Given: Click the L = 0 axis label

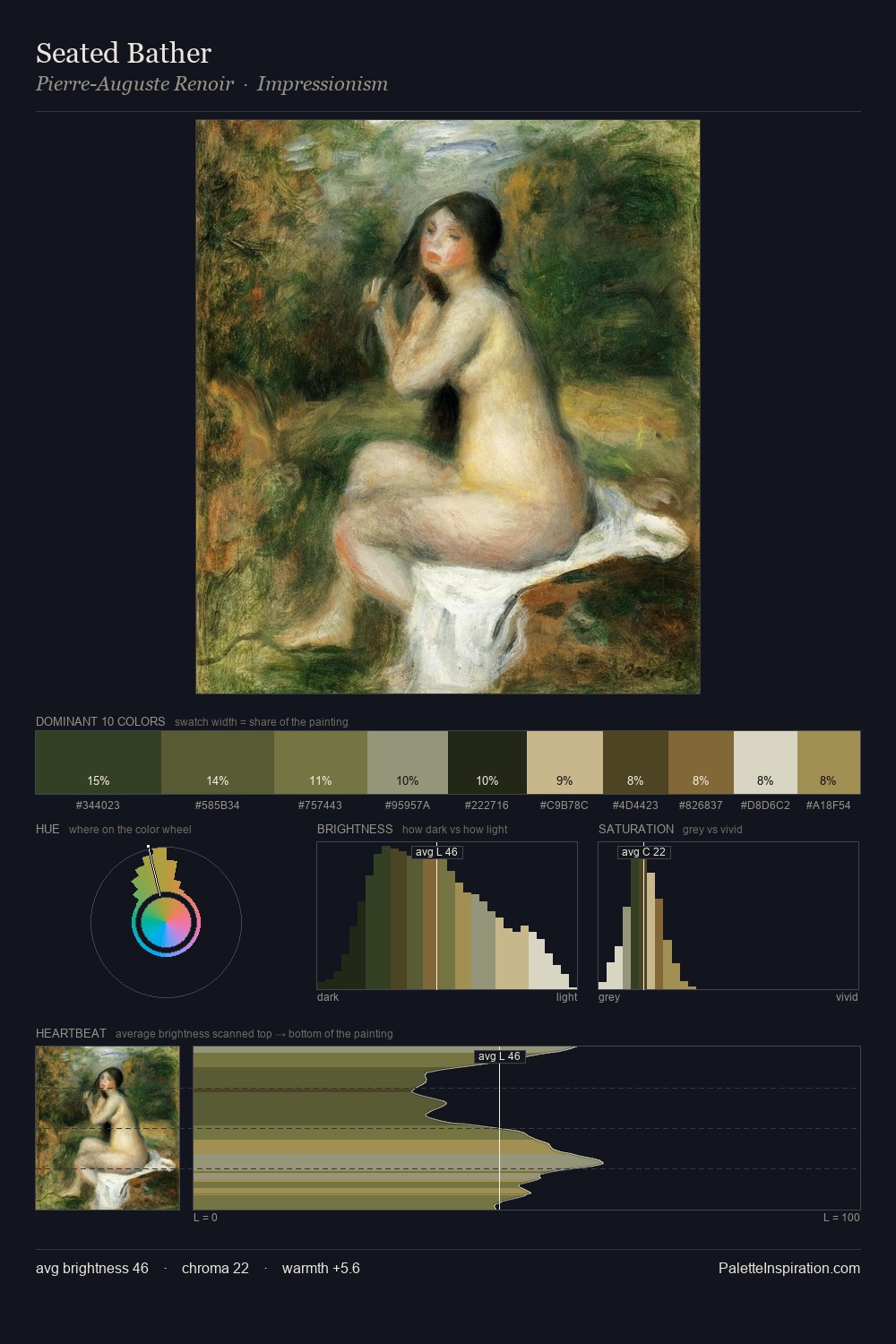Looking at the screenshot, I should tap(205, 1218).
